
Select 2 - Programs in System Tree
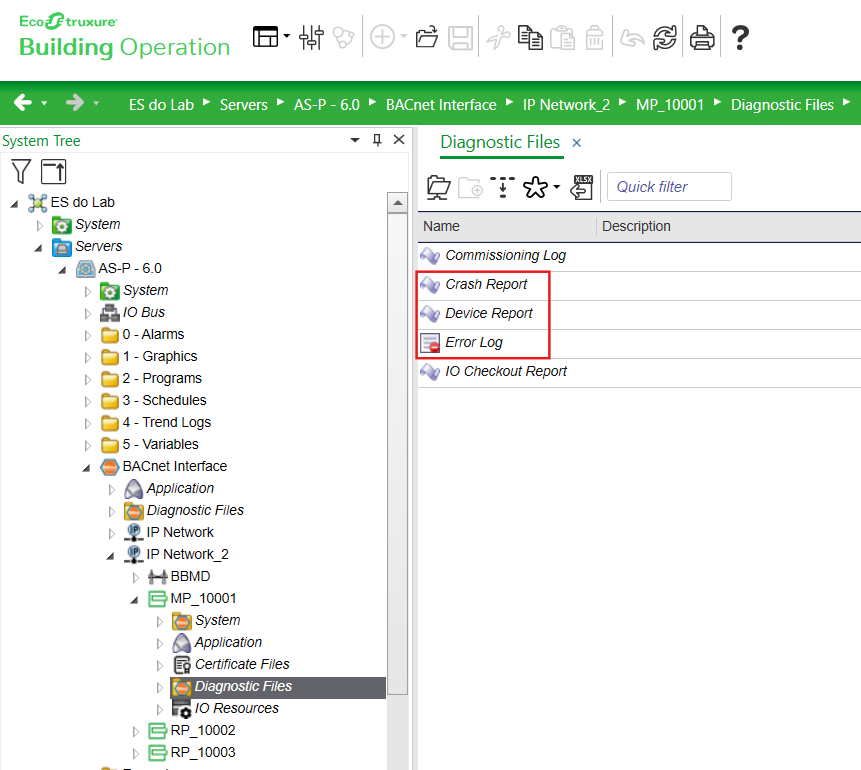click(x=162, y=378)
